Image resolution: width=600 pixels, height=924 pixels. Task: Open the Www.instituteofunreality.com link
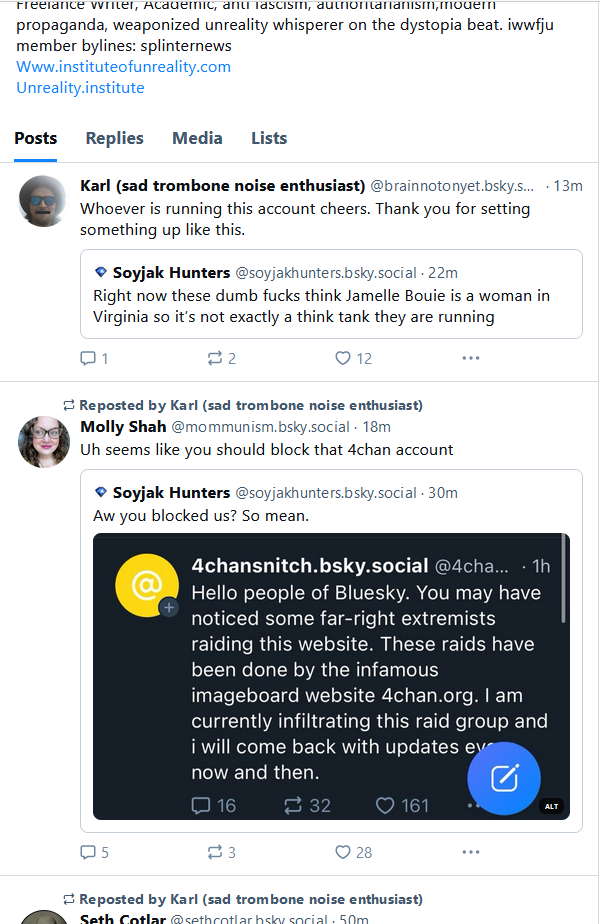(x=123, y=66)
